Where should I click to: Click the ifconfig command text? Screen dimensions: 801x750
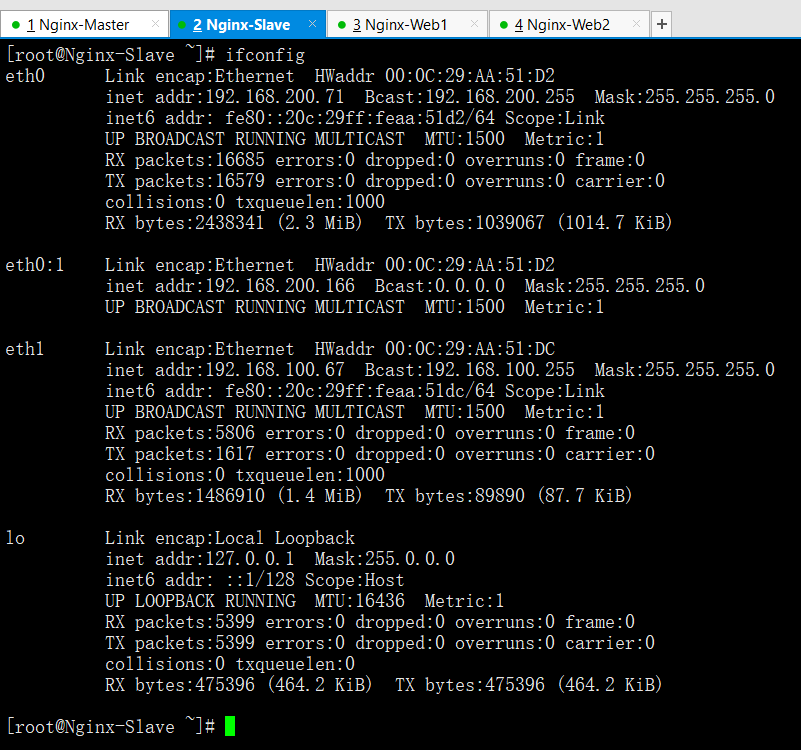click(265, 55)
